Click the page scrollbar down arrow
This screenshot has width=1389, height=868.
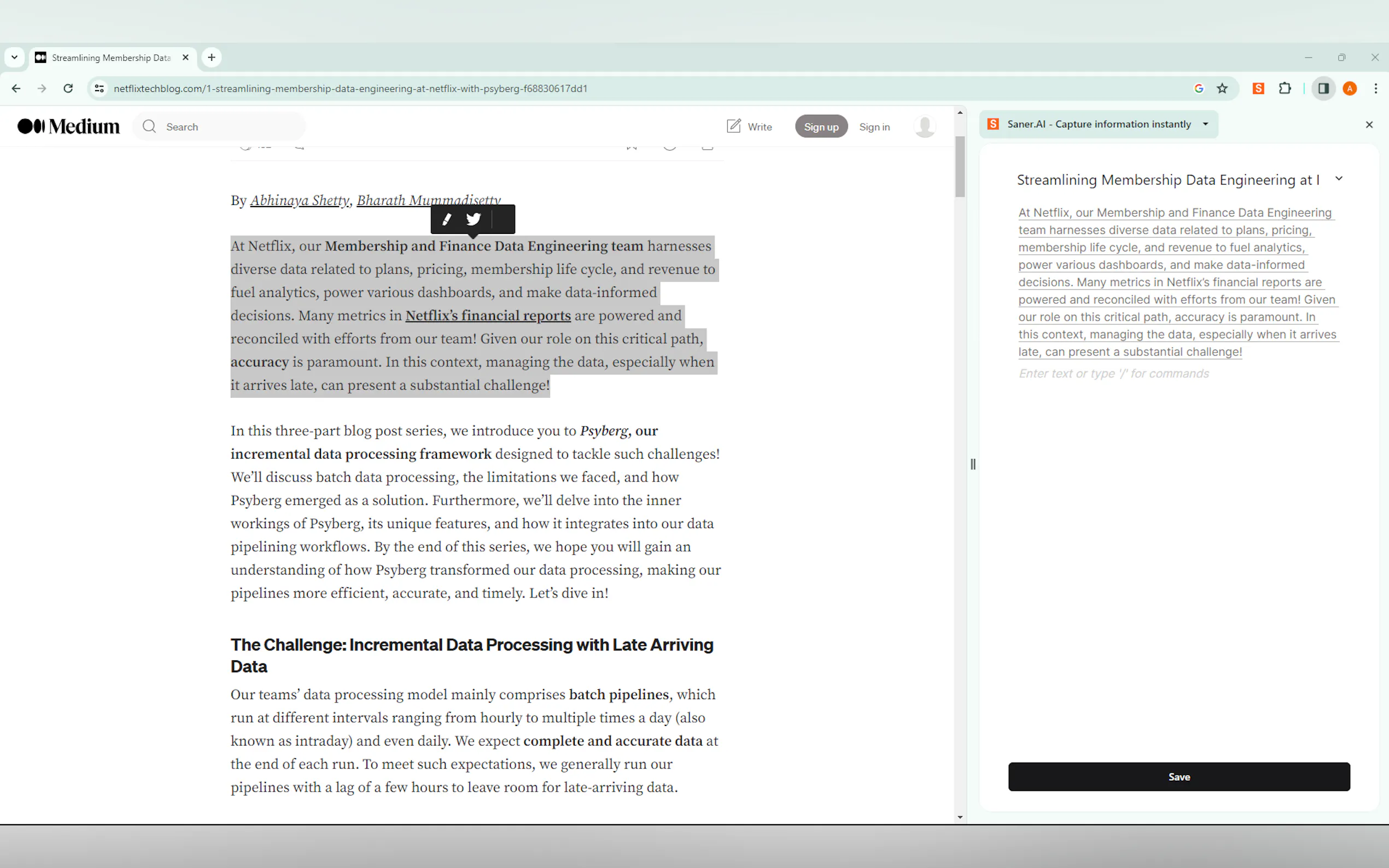[960, 818]
